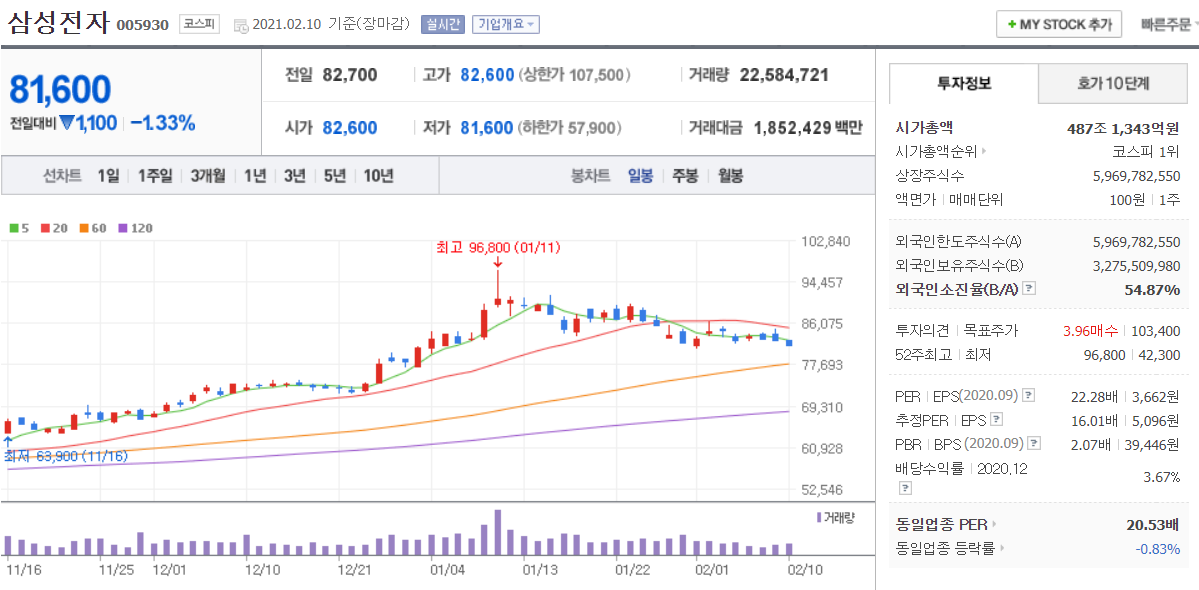
Task: Add stock via MY STOCK 추가 button
Action: tap(1059, 24)
